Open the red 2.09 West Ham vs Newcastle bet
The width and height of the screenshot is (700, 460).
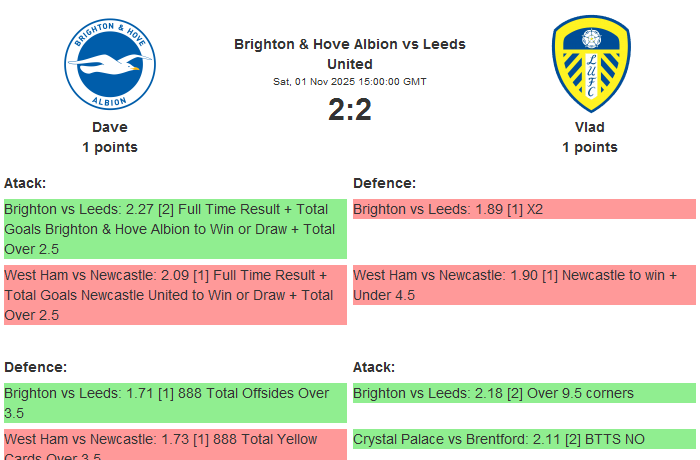pos(175,295)
